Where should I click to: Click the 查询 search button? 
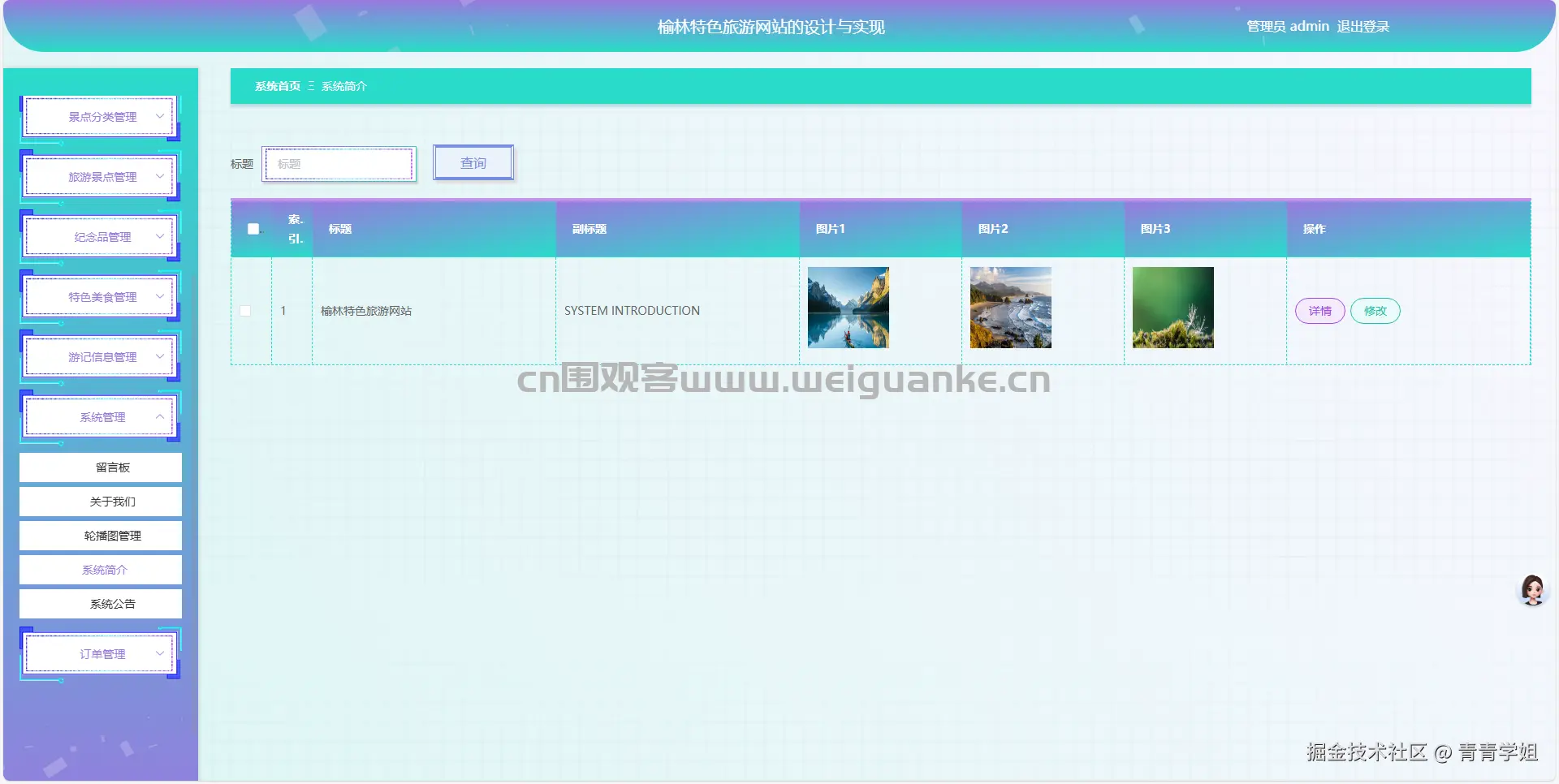(x=473, y=163)
